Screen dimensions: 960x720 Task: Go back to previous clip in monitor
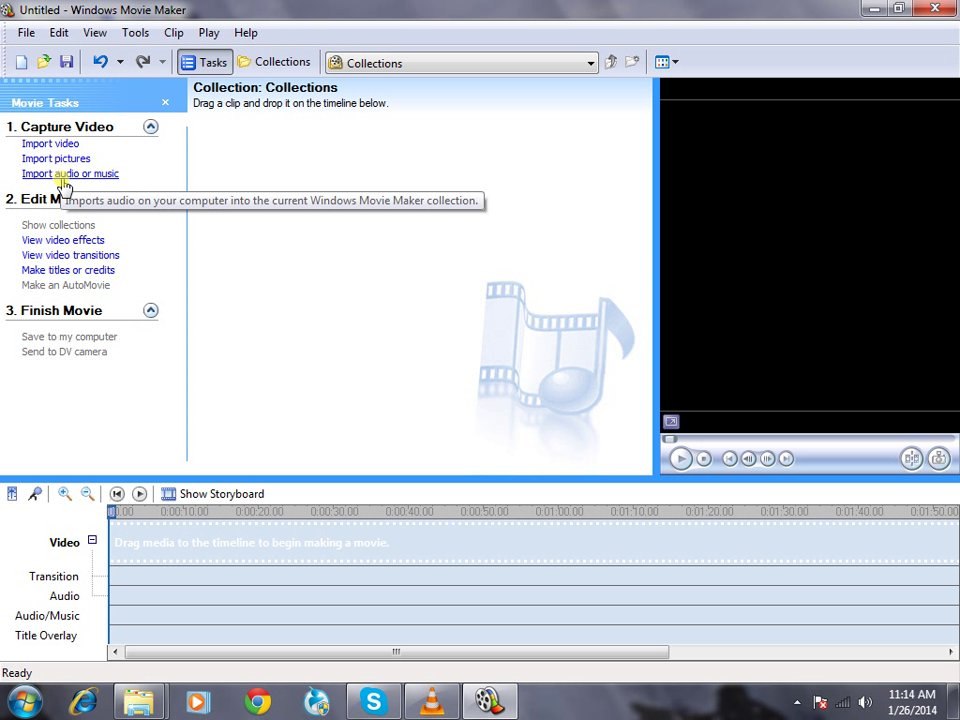point(729,459)
